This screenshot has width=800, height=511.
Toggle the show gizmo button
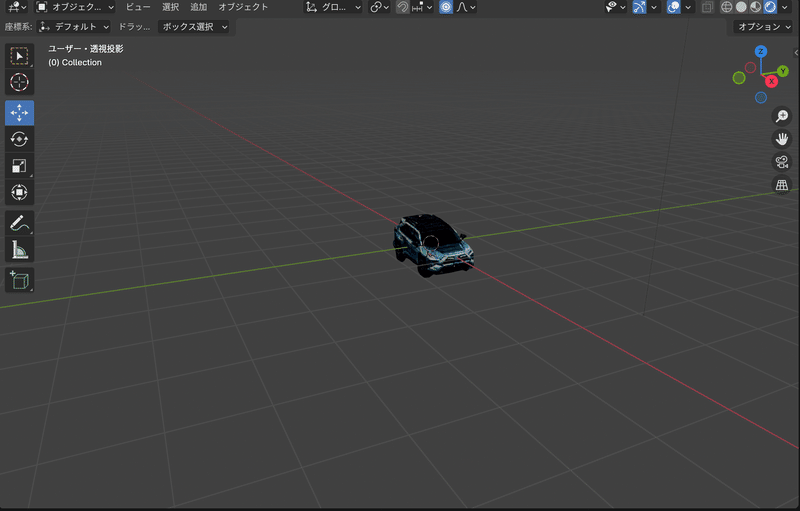click(639, 7)
